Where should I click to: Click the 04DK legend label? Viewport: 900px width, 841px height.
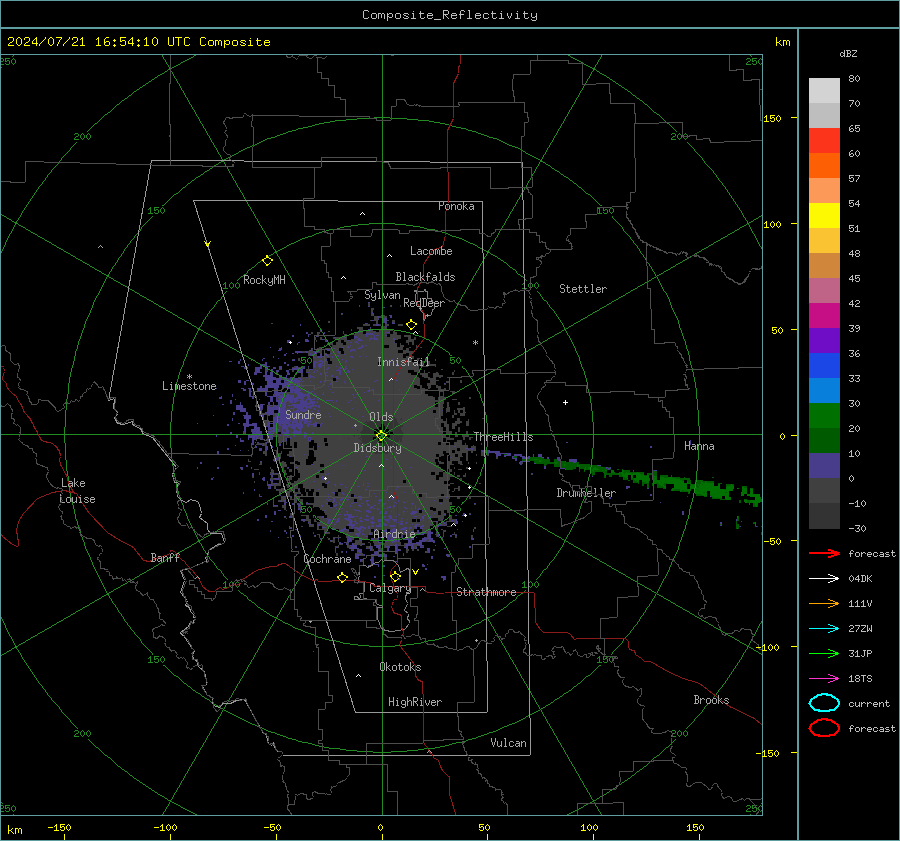point(860,579)
